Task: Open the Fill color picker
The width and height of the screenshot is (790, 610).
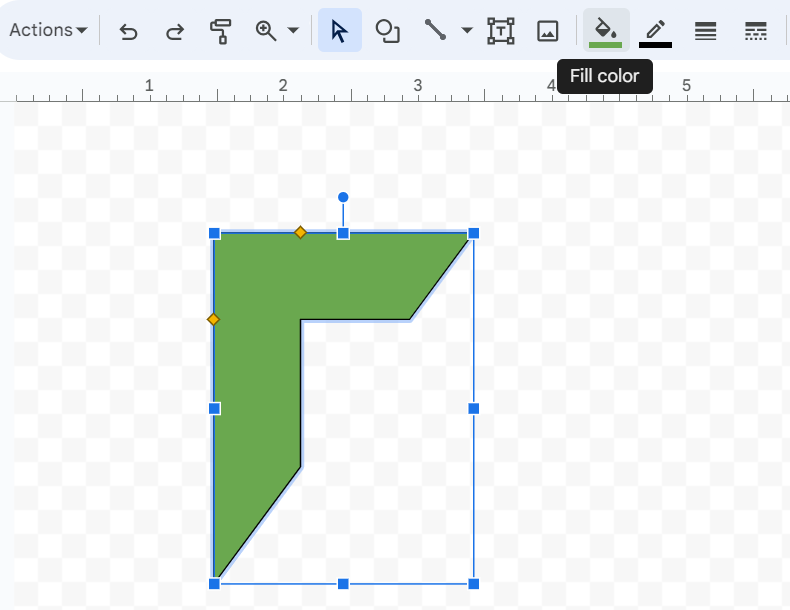Action: [606, 30]
